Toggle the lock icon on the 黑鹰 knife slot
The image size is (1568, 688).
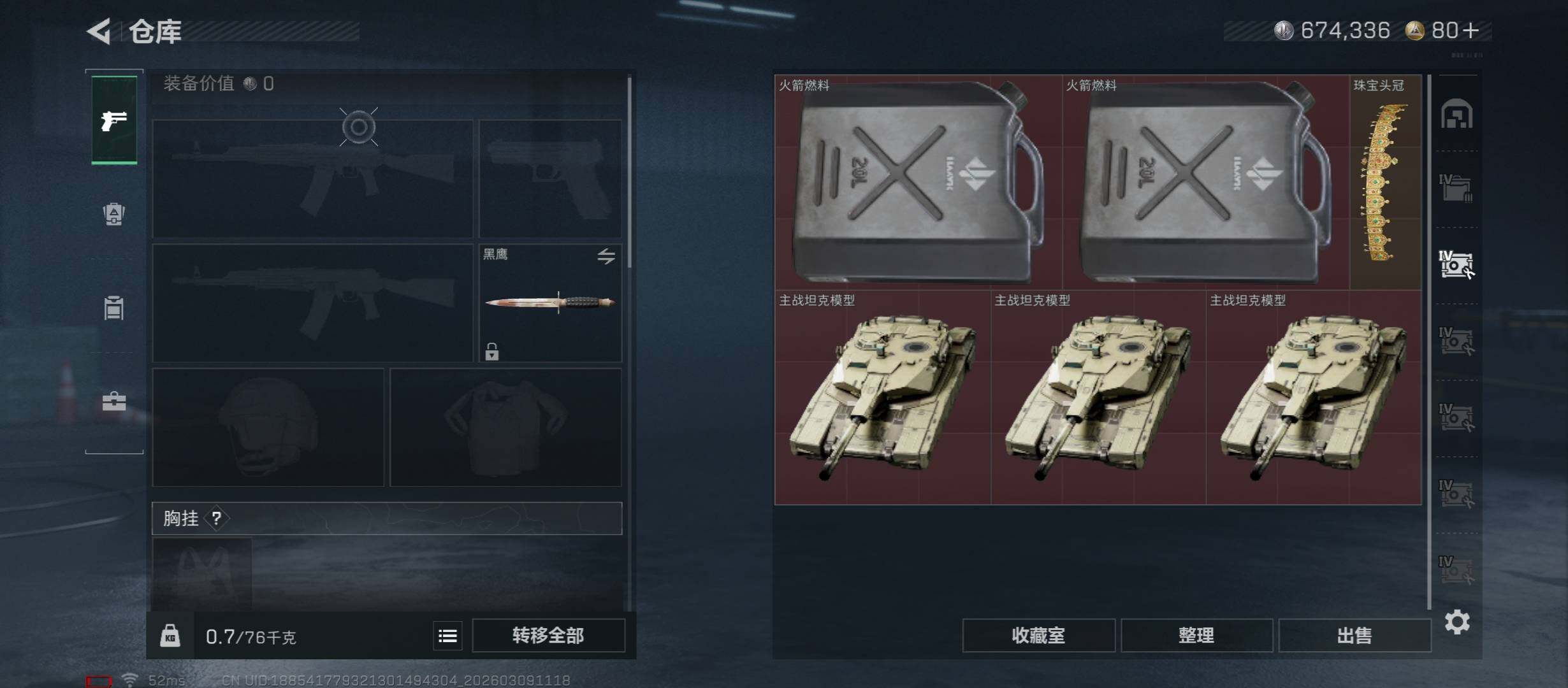coord(491,351)
